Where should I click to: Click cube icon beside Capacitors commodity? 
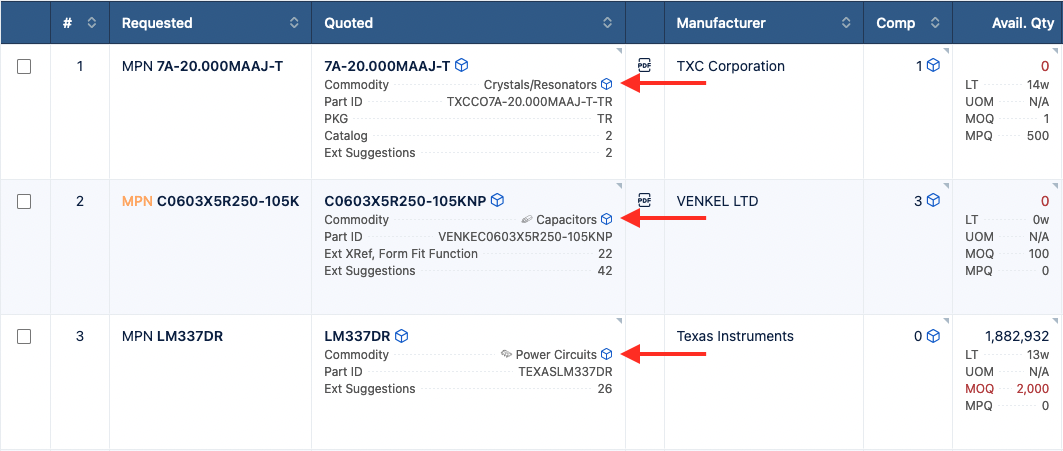point(606,220)
